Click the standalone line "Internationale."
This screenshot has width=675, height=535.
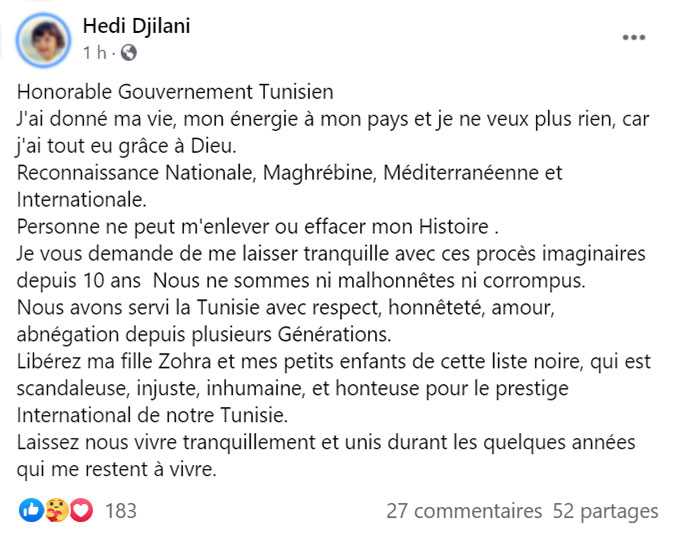[x=82, y=200]
